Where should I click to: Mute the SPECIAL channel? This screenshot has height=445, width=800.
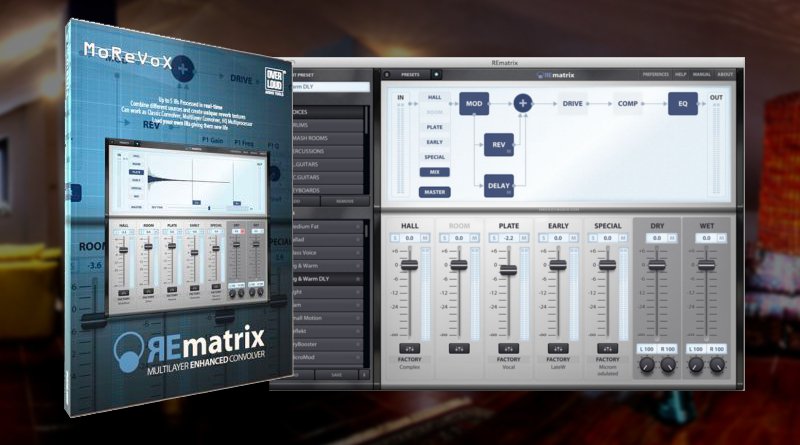point(622,238)
